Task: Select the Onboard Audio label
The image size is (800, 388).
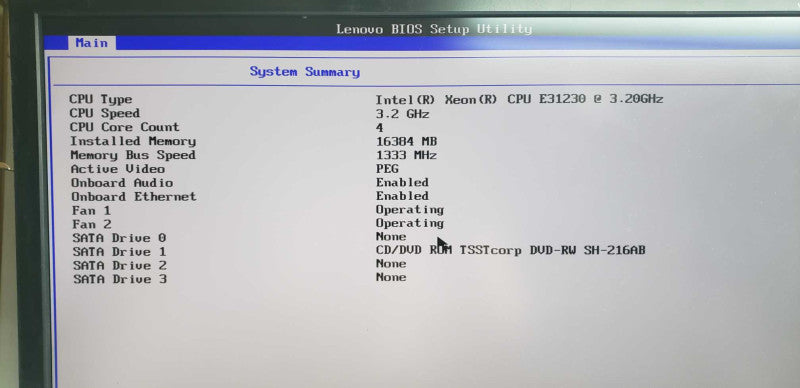Action: pyautogui.click(x=122, y=182)
